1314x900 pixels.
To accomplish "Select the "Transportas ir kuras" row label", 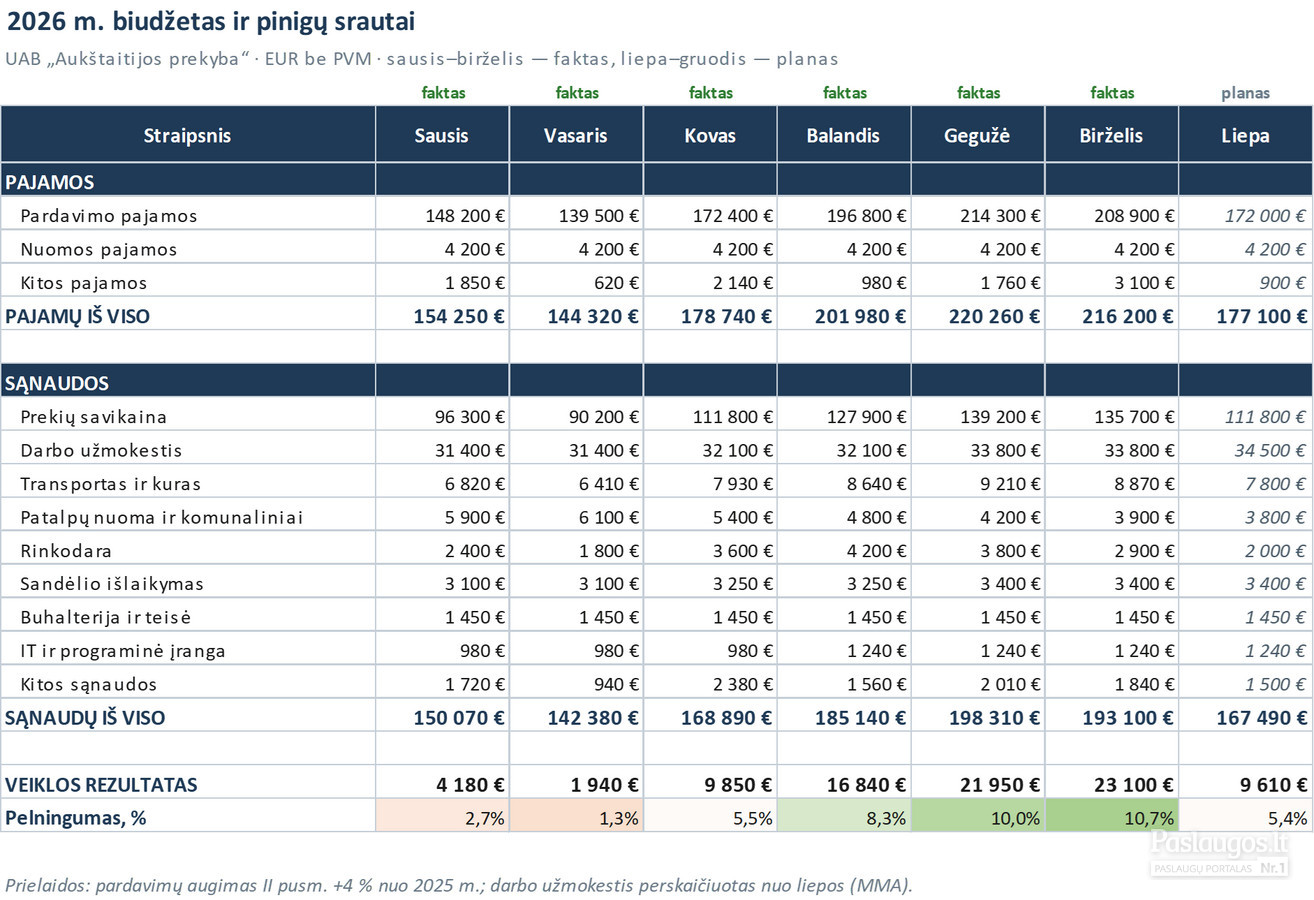I will 111,484.
